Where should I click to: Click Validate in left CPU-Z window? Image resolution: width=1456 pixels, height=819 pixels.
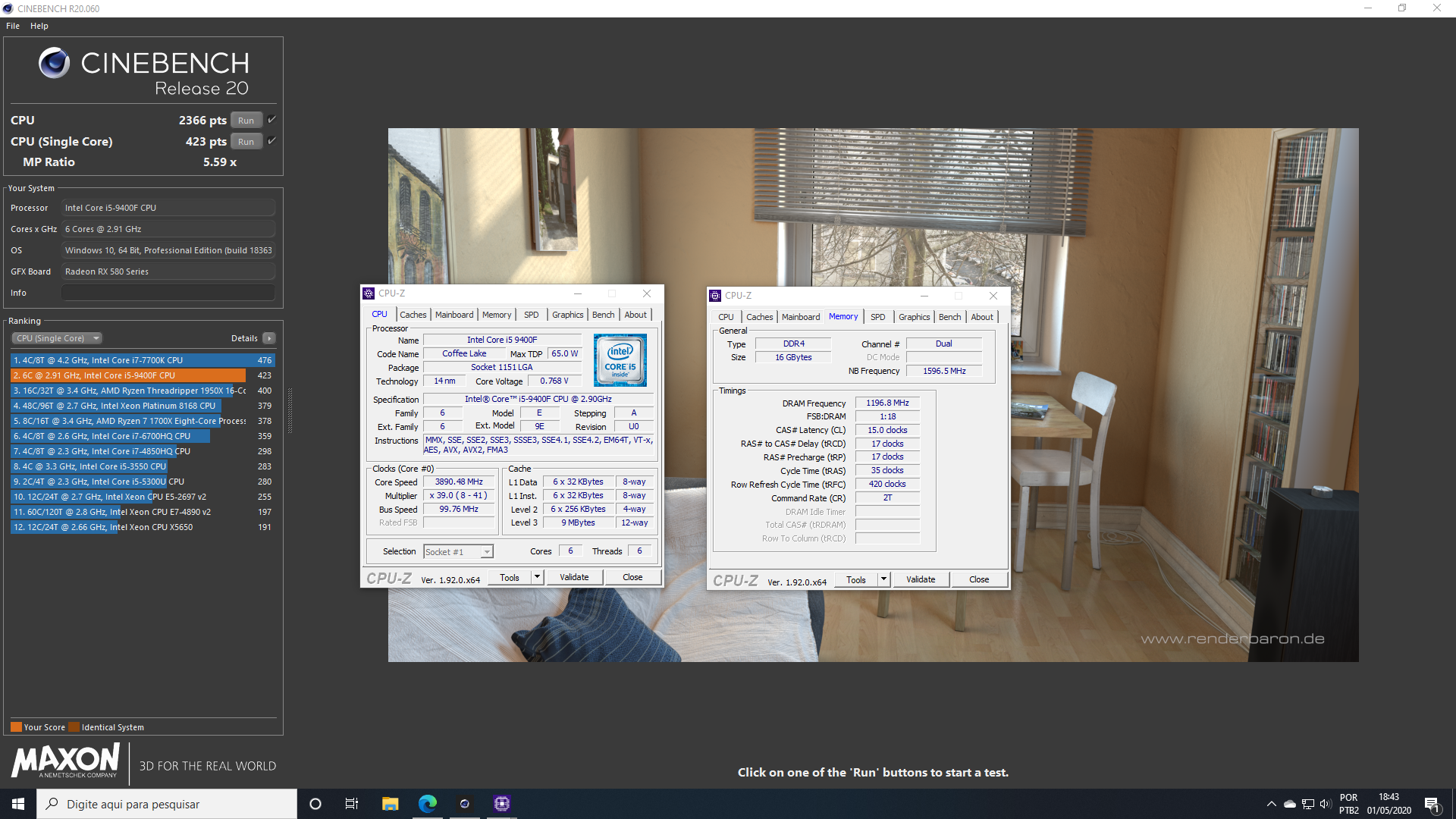coord(574,578)
